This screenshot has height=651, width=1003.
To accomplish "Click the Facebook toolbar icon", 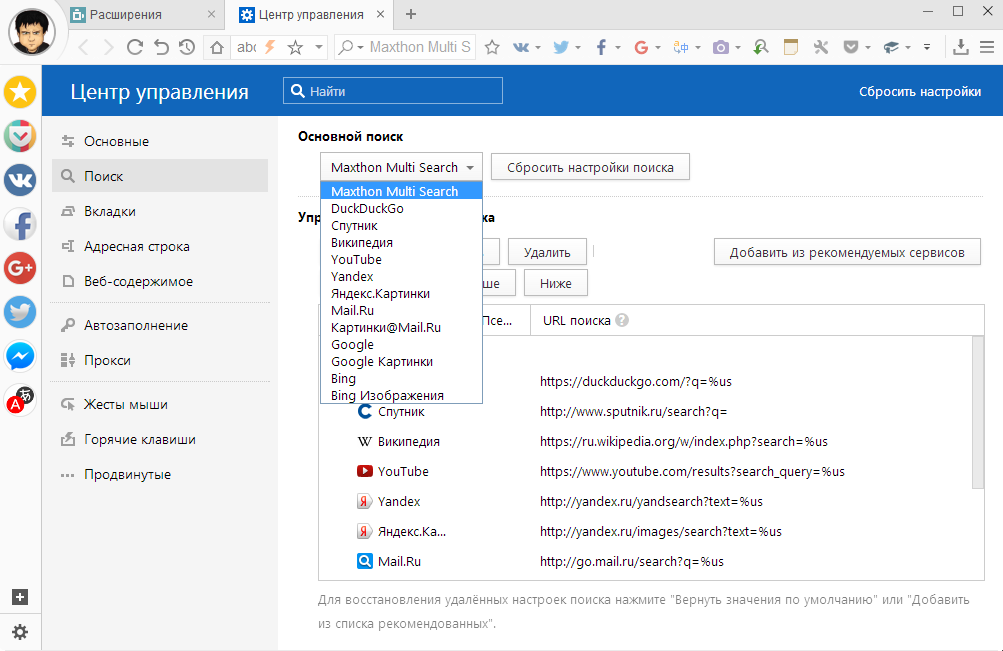I will tap(601, 47).
